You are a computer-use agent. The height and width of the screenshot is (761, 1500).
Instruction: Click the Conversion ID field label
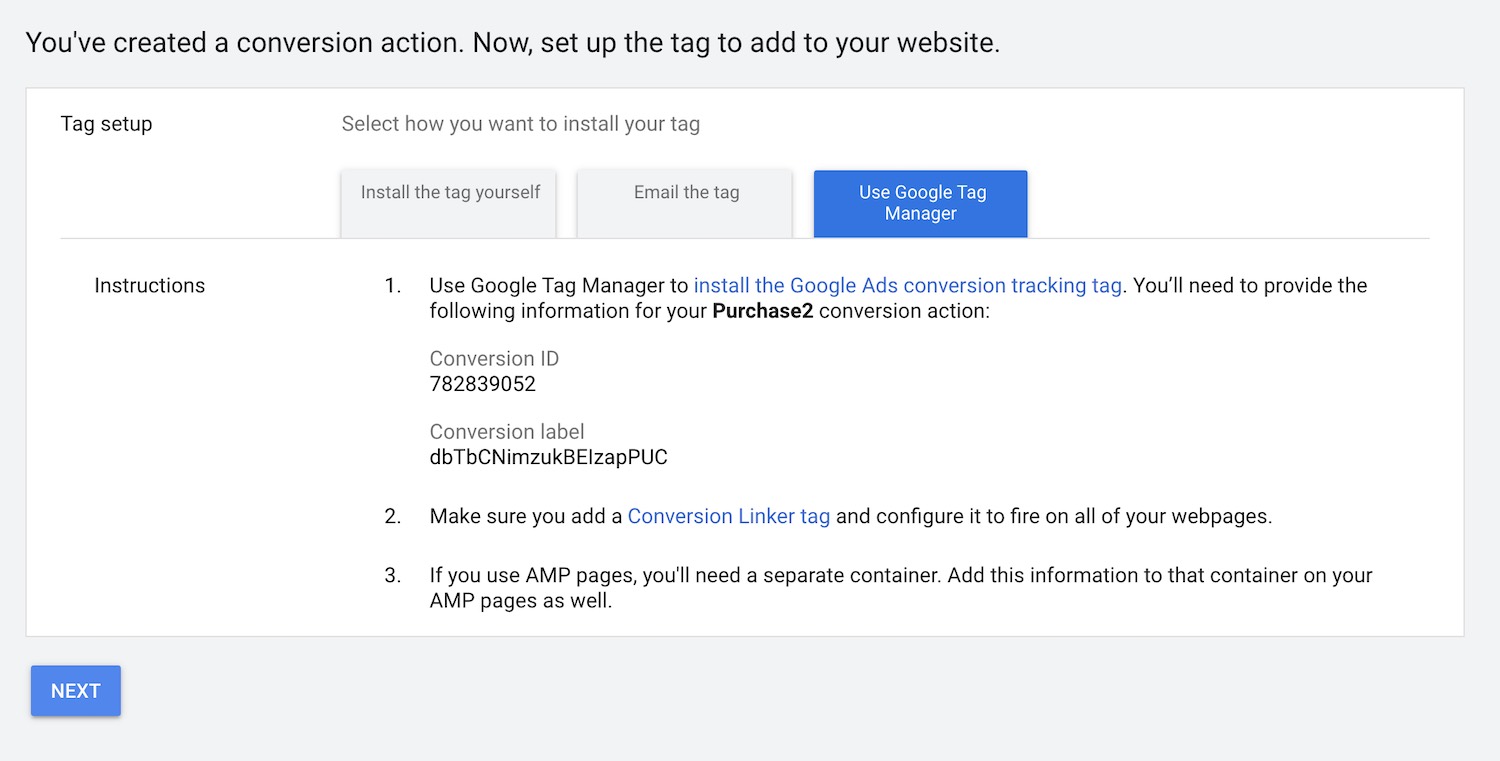494,358
